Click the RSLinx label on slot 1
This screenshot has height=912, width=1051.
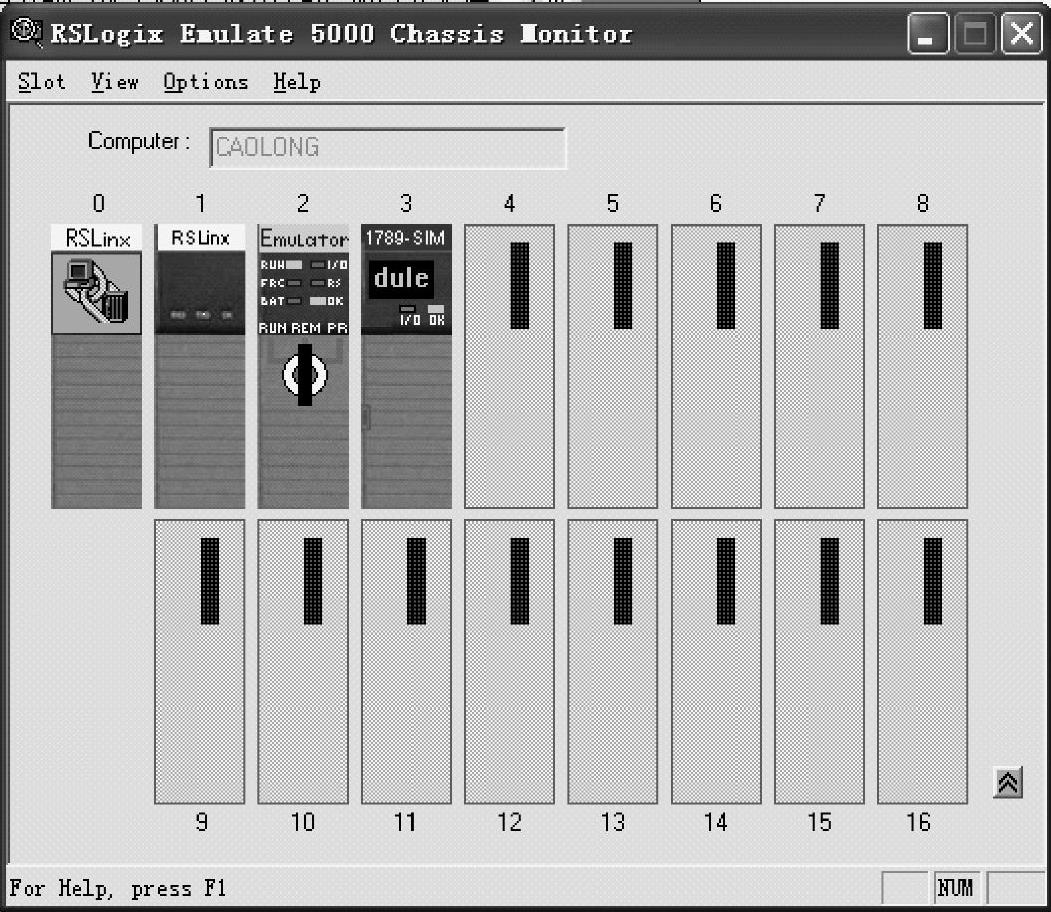pyautogui.click(x=200, y=238)
